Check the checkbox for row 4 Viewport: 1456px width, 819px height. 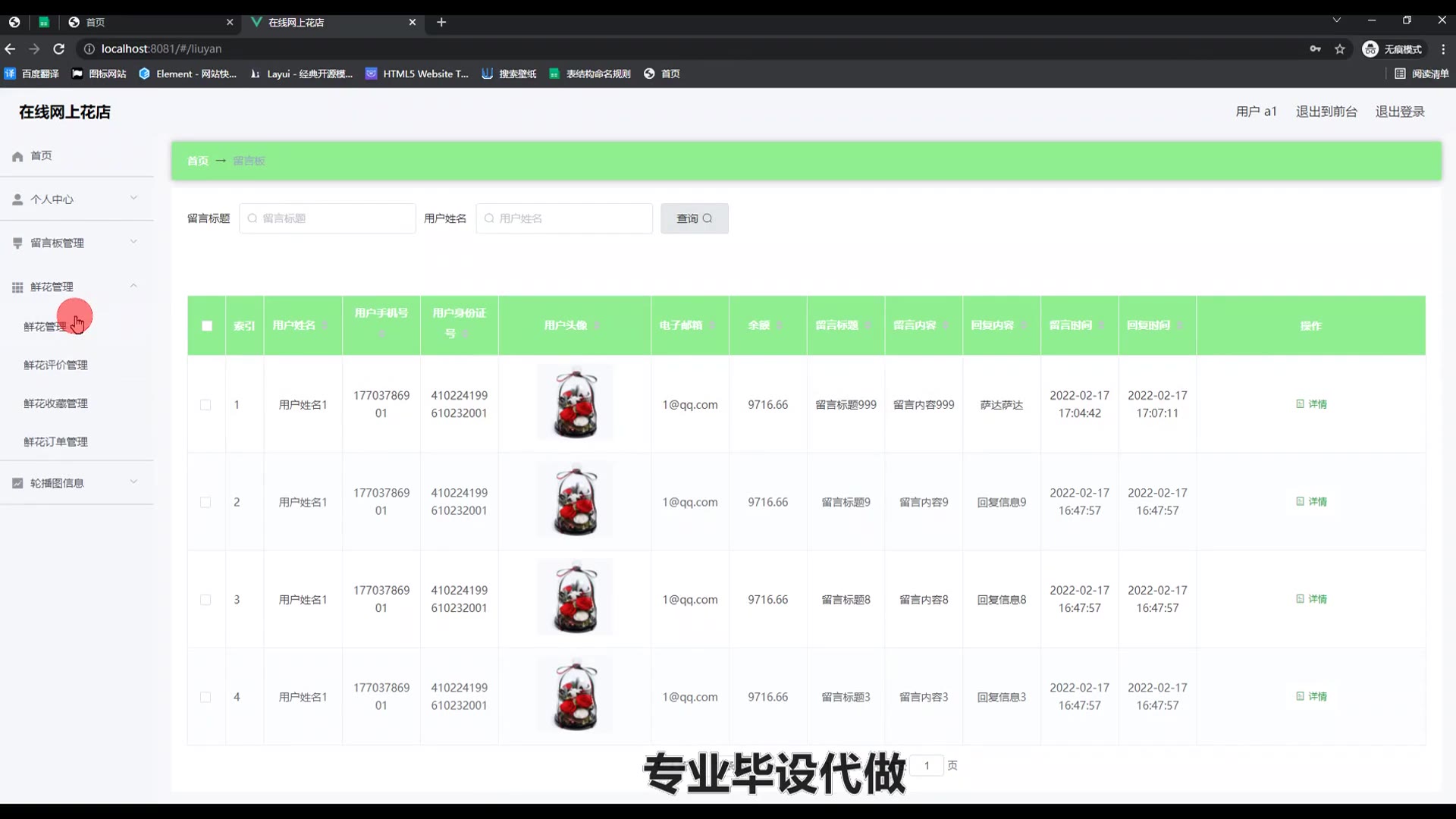coord(206,697)
